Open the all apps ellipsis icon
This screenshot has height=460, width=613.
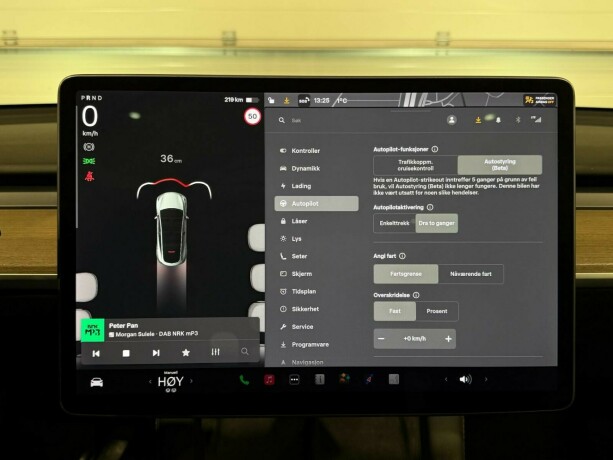294,379
